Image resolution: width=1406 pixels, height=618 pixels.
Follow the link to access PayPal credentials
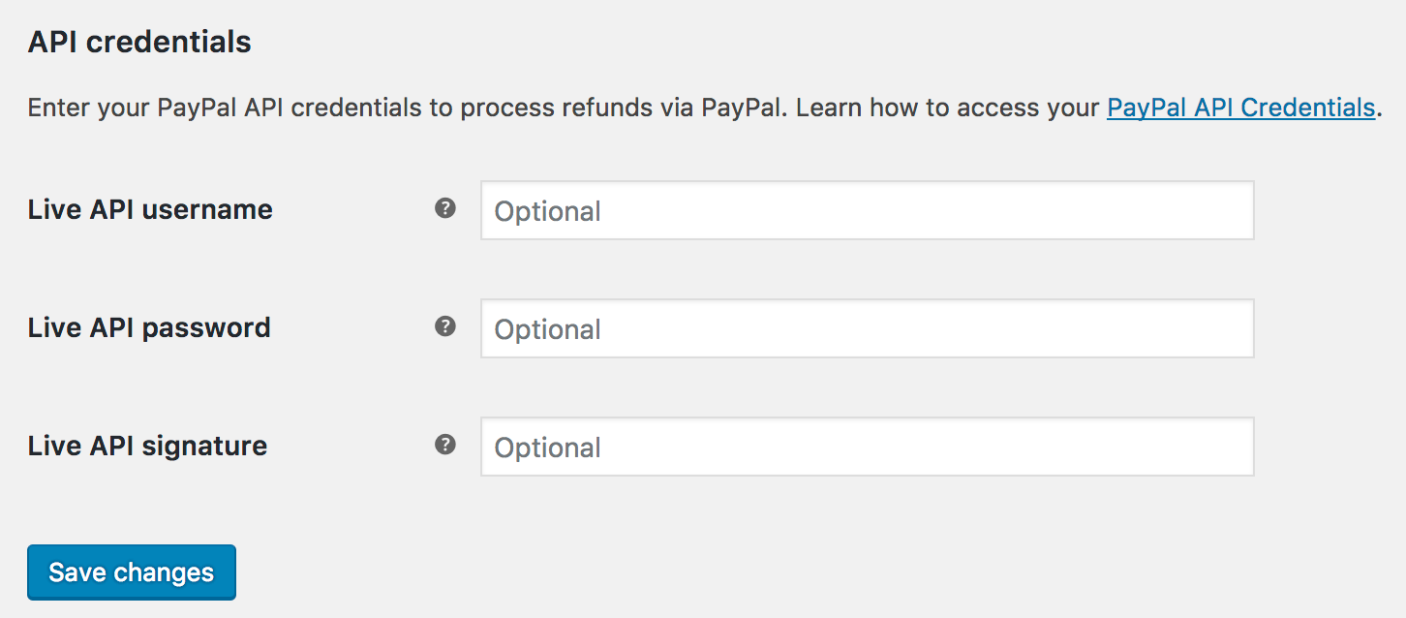click(x=1240, y=107)
